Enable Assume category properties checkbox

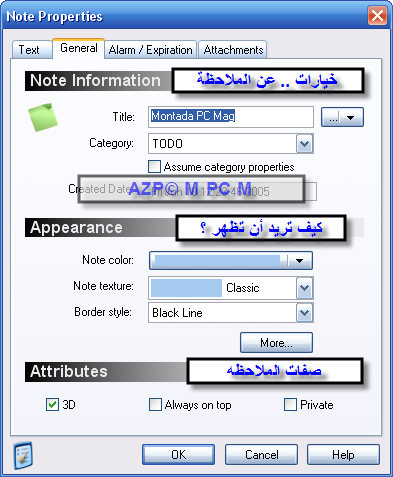pos(154,166)
